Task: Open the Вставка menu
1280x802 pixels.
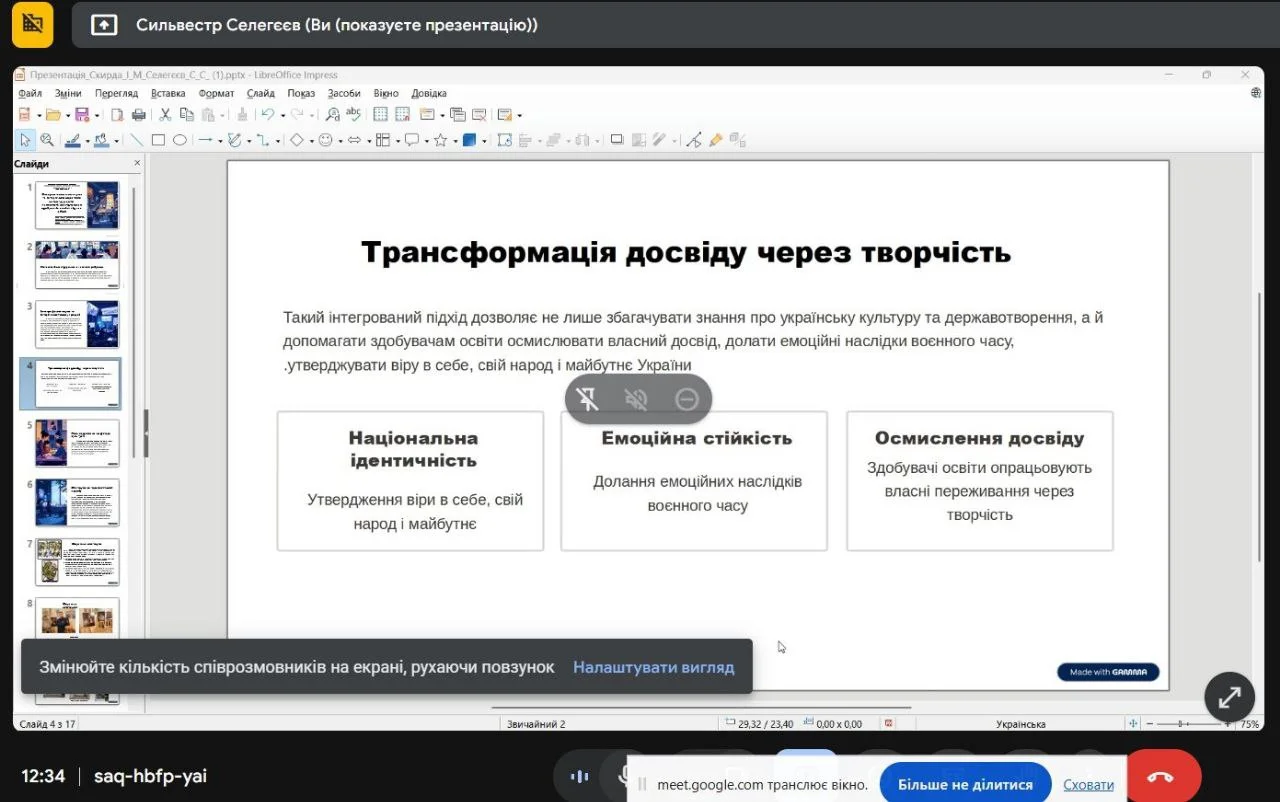Action: click(x=168, y=93)
